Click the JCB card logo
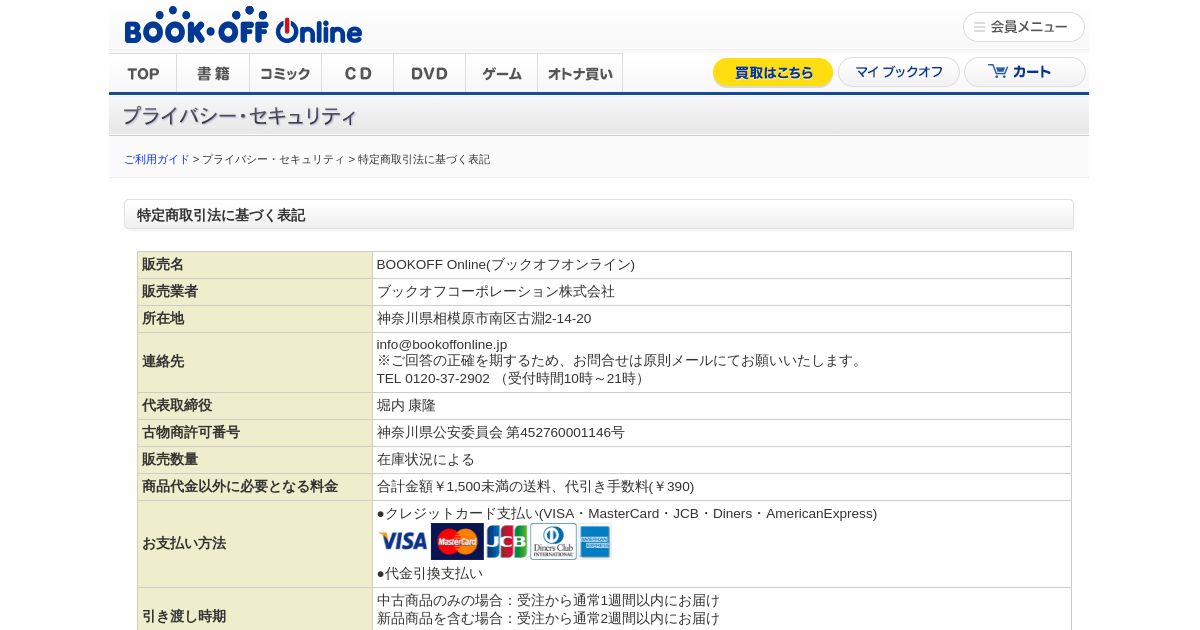Viewport: 1200px width, 630px height. tap(507, 541)
